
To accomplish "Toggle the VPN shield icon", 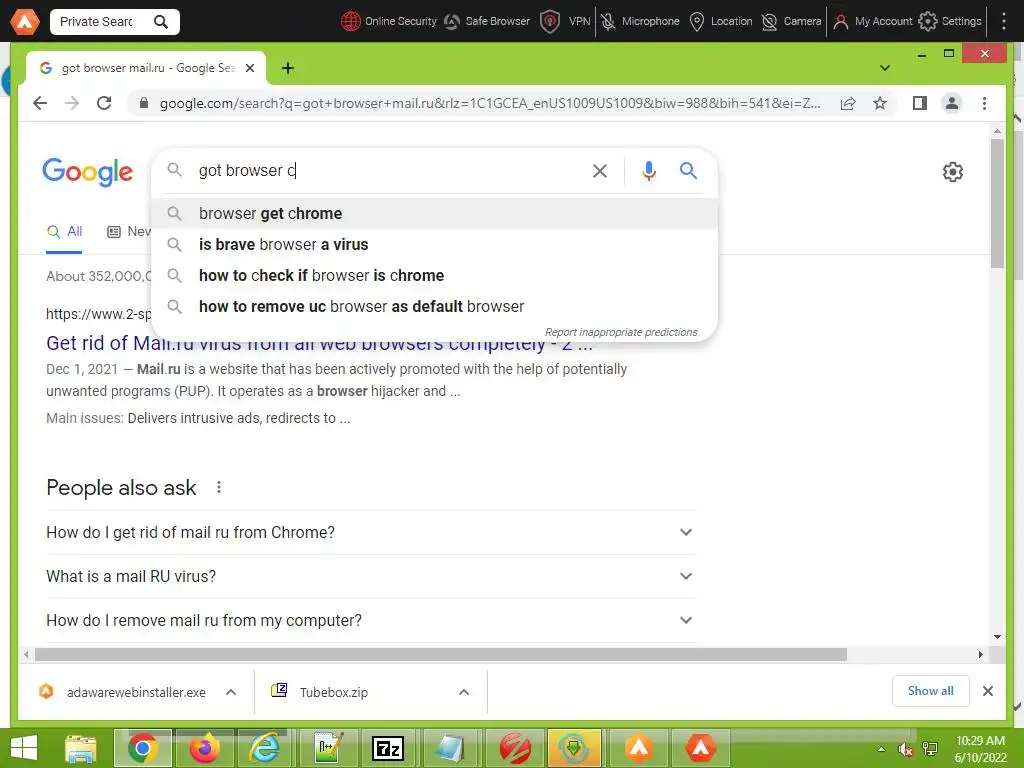I will (x=550, y=22).
